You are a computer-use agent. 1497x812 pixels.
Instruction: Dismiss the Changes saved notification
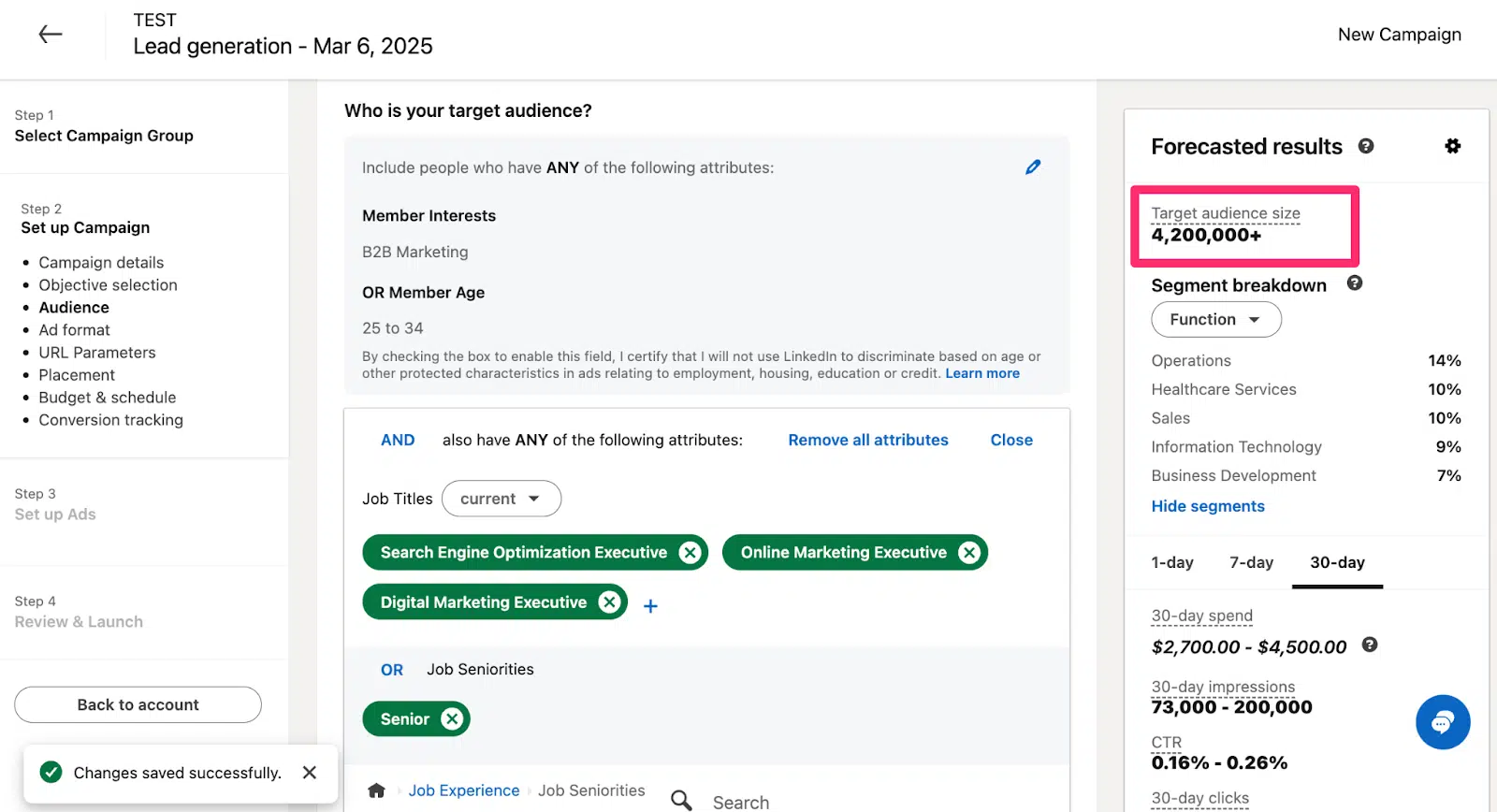point(310,773)
